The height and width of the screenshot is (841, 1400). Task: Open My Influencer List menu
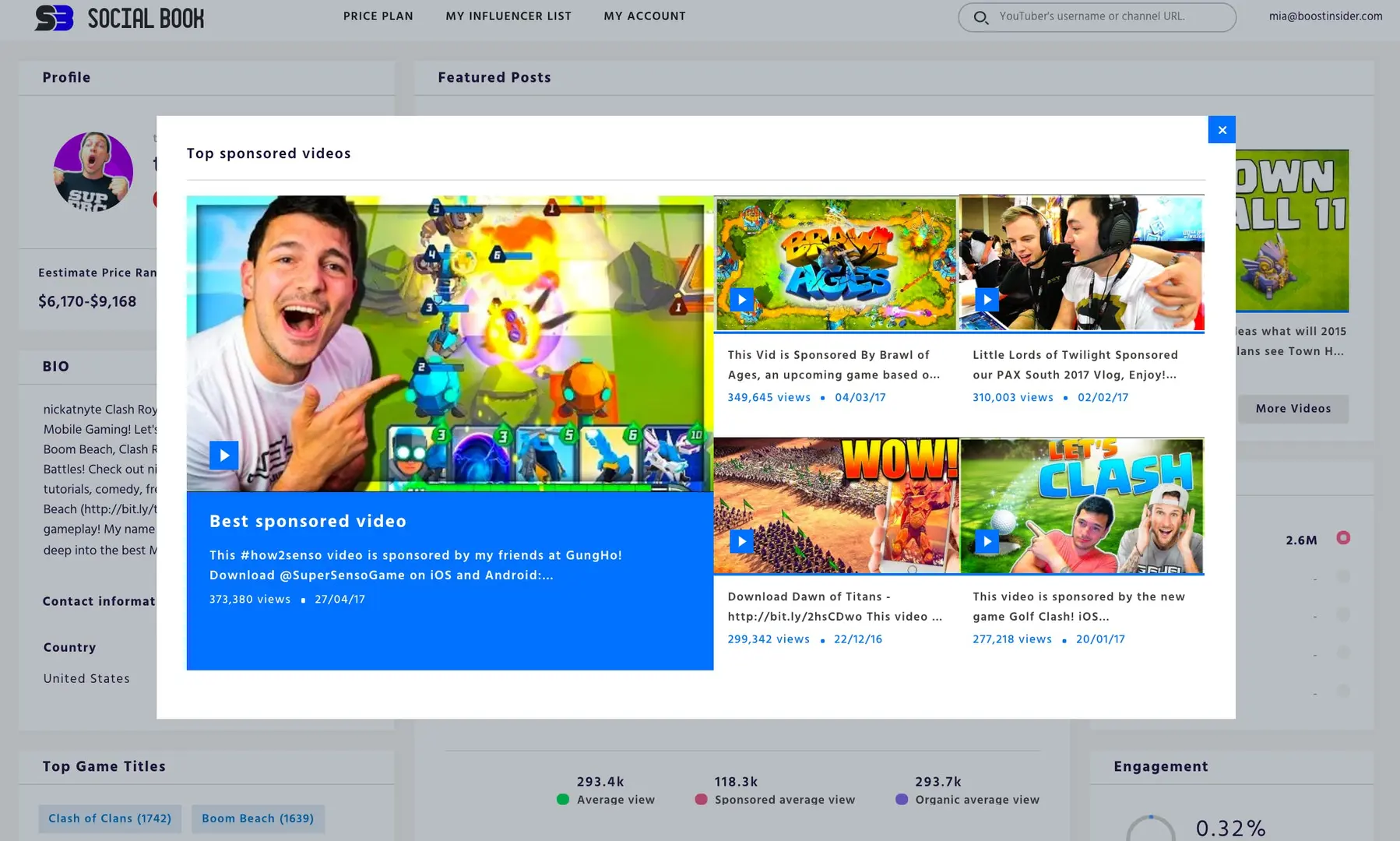pos(508,16)
